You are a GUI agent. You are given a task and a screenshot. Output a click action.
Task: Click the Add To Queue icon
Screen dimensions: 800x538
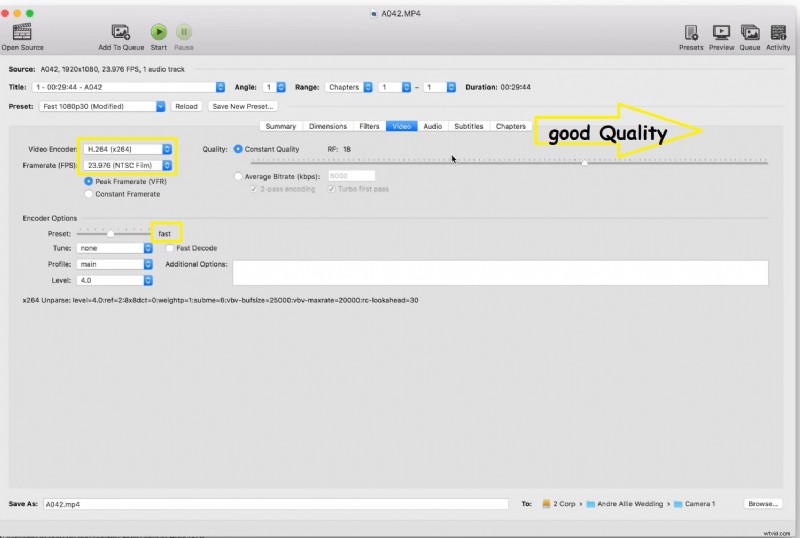click(120, 32)
